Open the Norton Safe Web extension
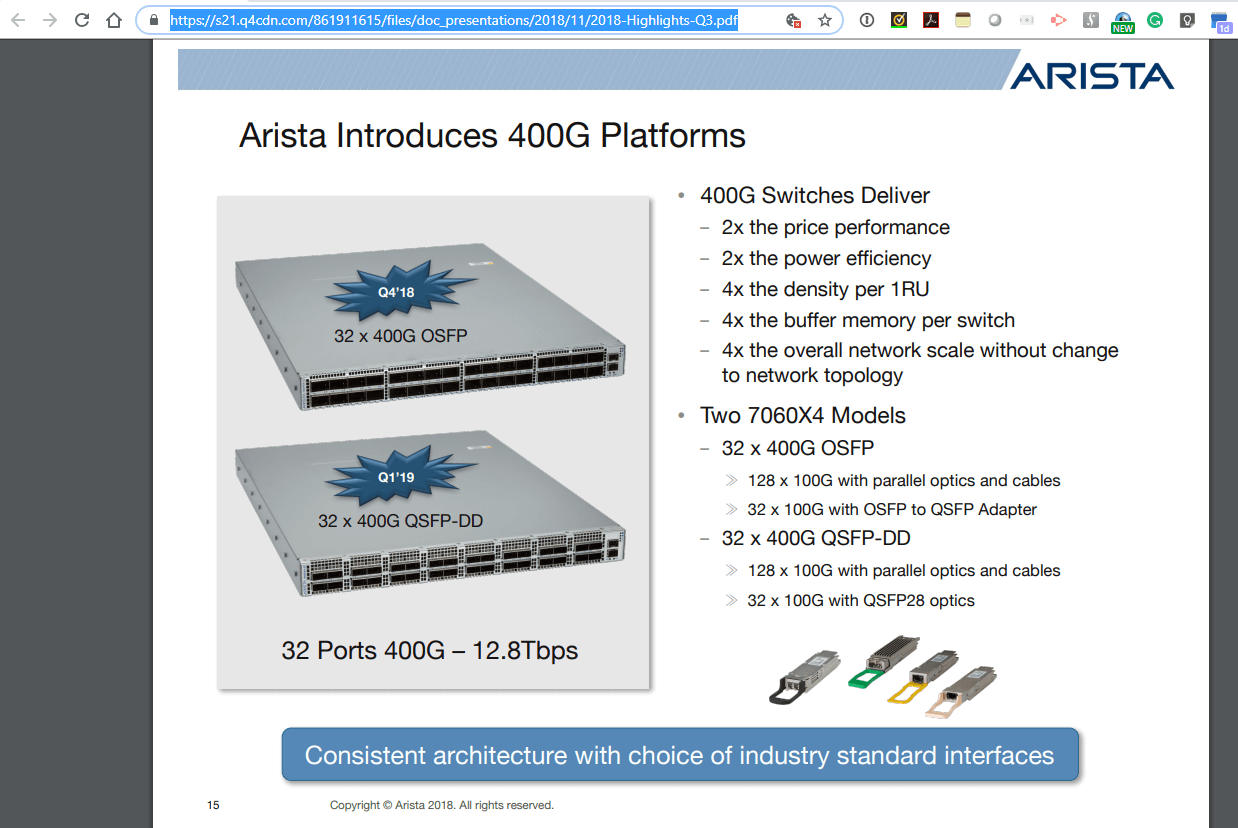 click(898, 20)
